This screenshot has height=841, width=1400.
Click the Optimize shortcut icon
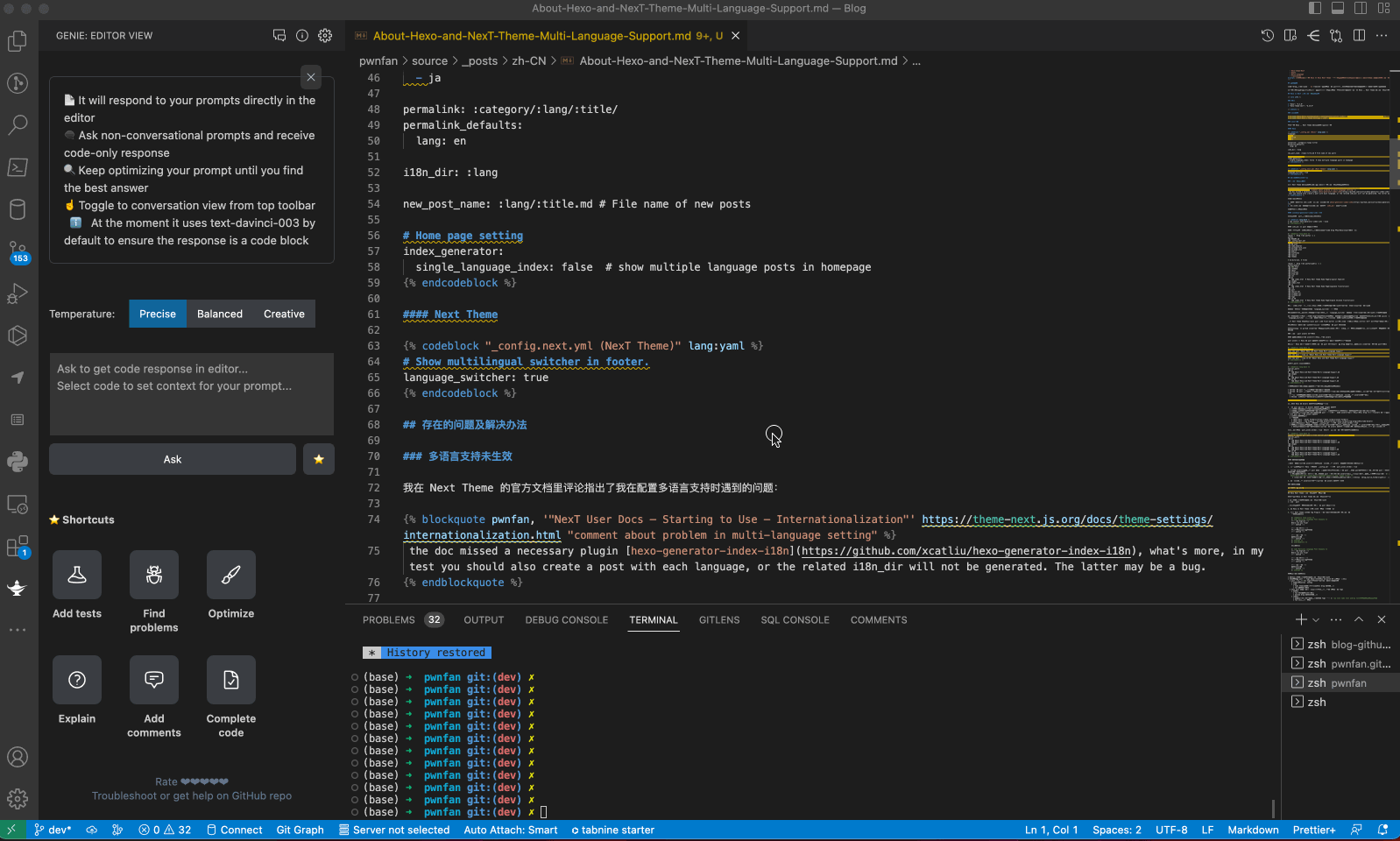click(231, 575)
